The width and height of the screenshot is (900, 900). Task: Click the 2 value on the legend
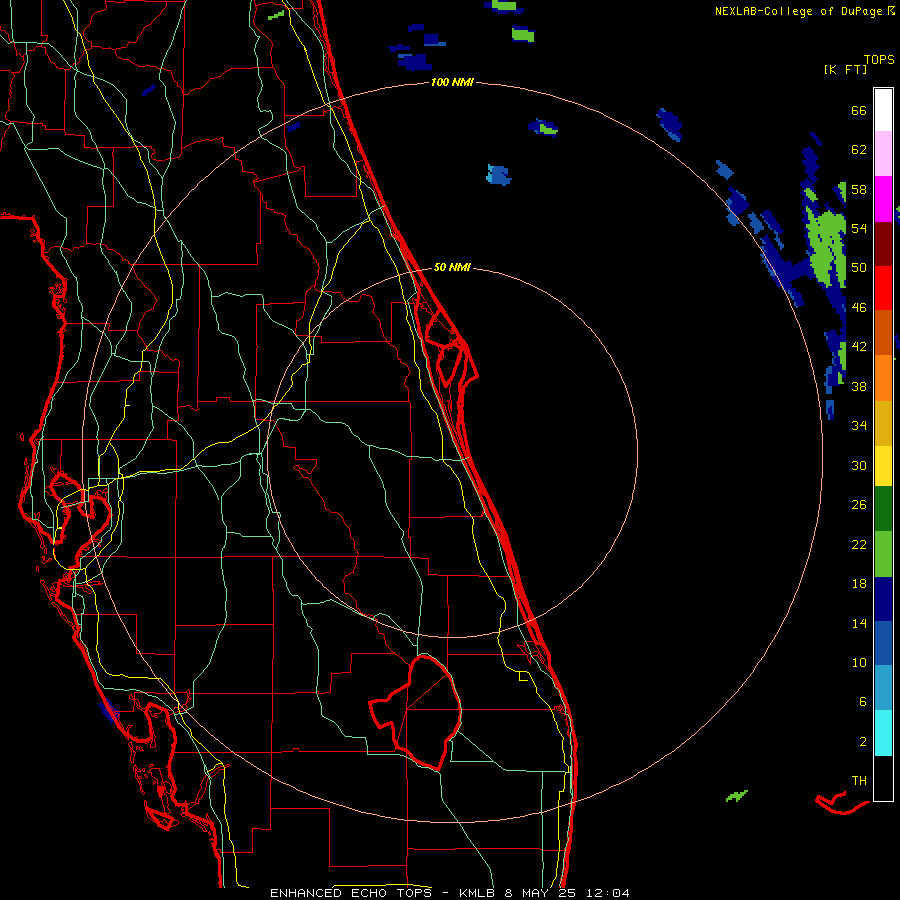(x=863, y=742)
